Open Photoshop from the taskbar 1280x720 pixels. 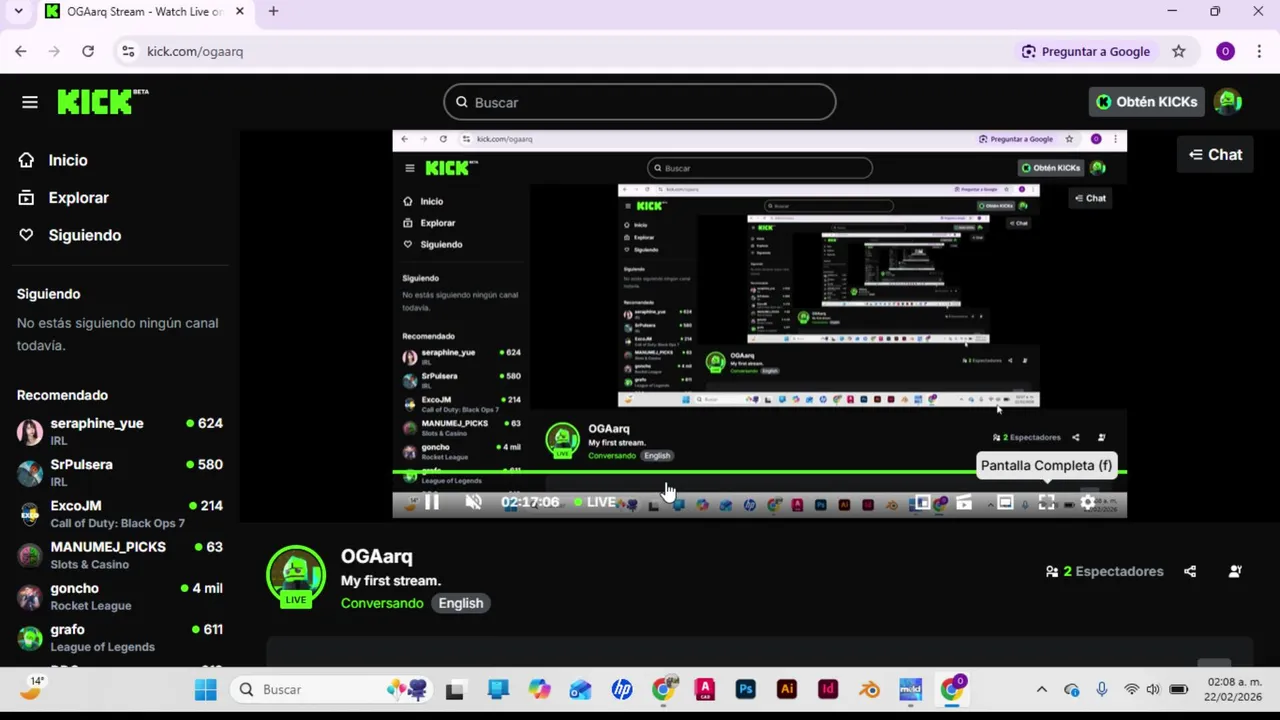[x=746, y=689]
